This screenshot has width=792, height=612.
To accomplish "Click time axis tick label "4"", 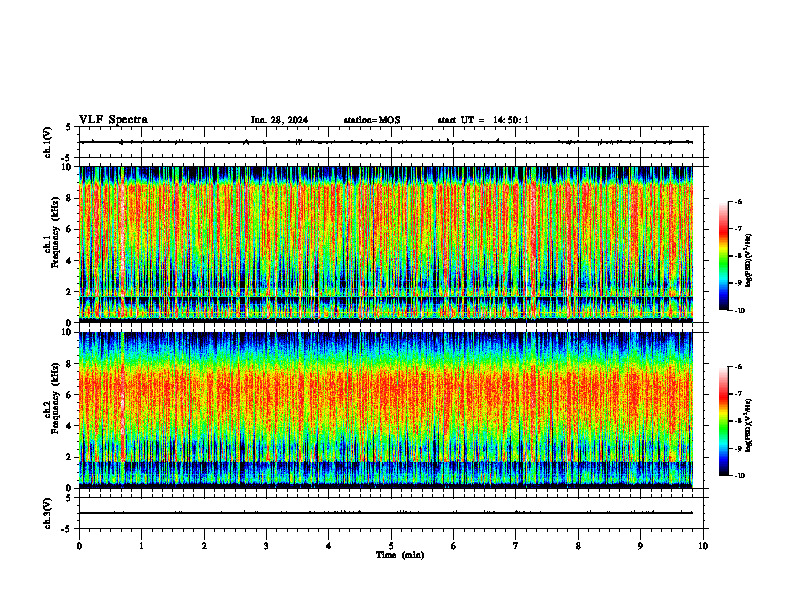I will pos(329,546).
